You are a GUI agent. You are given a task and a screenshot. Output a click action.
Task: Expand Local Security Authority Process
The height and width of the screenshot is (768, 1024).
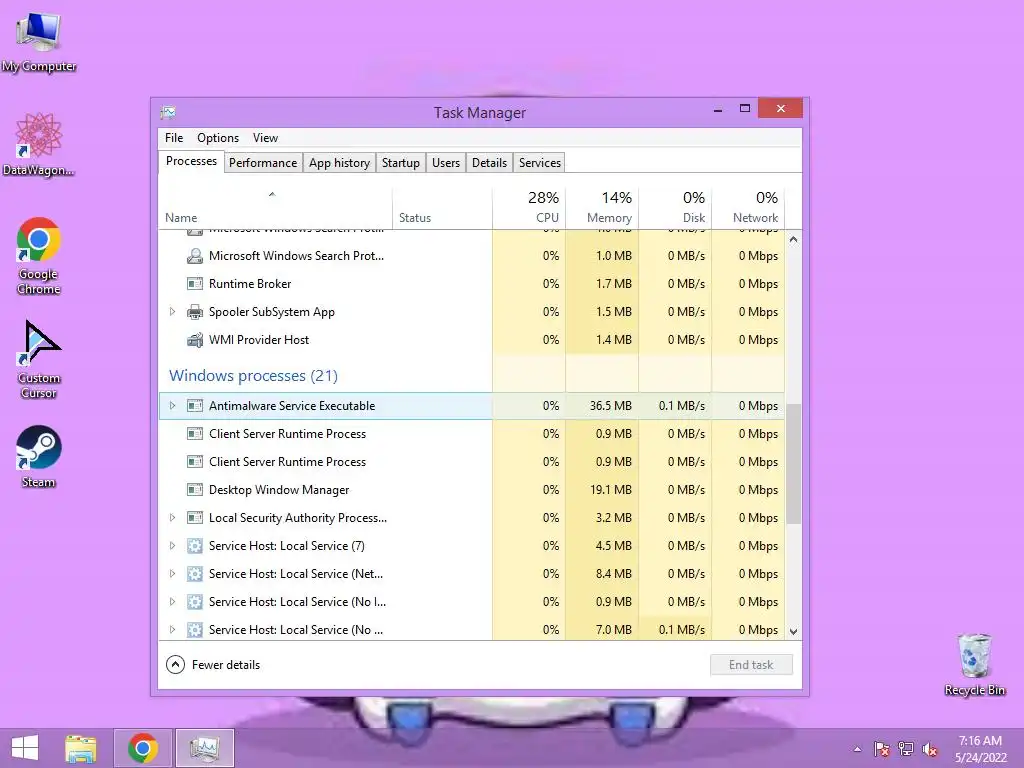click(172, 518)
